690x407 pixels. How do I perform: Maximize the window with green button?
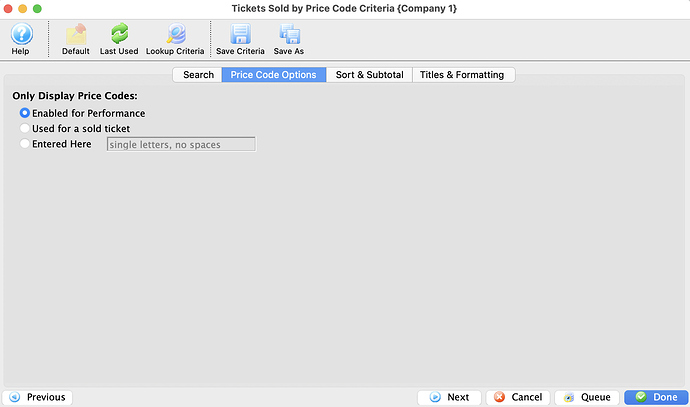tap(37, 8)
